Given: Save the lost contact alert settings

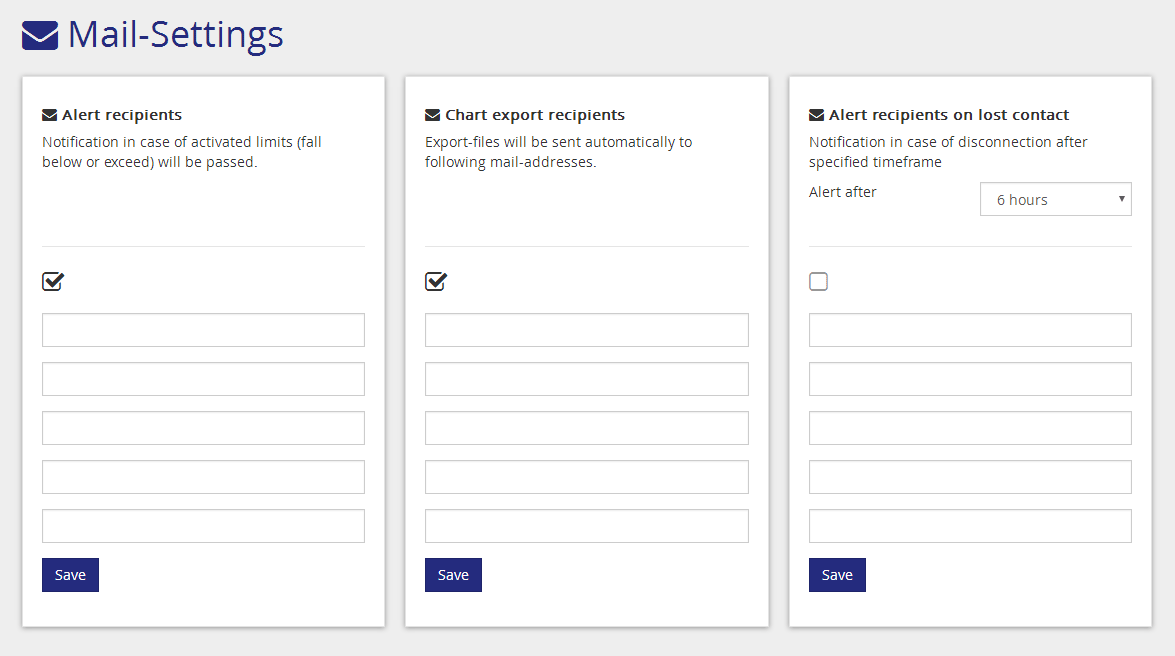Looking at the screenshot, I should [837, 575].
